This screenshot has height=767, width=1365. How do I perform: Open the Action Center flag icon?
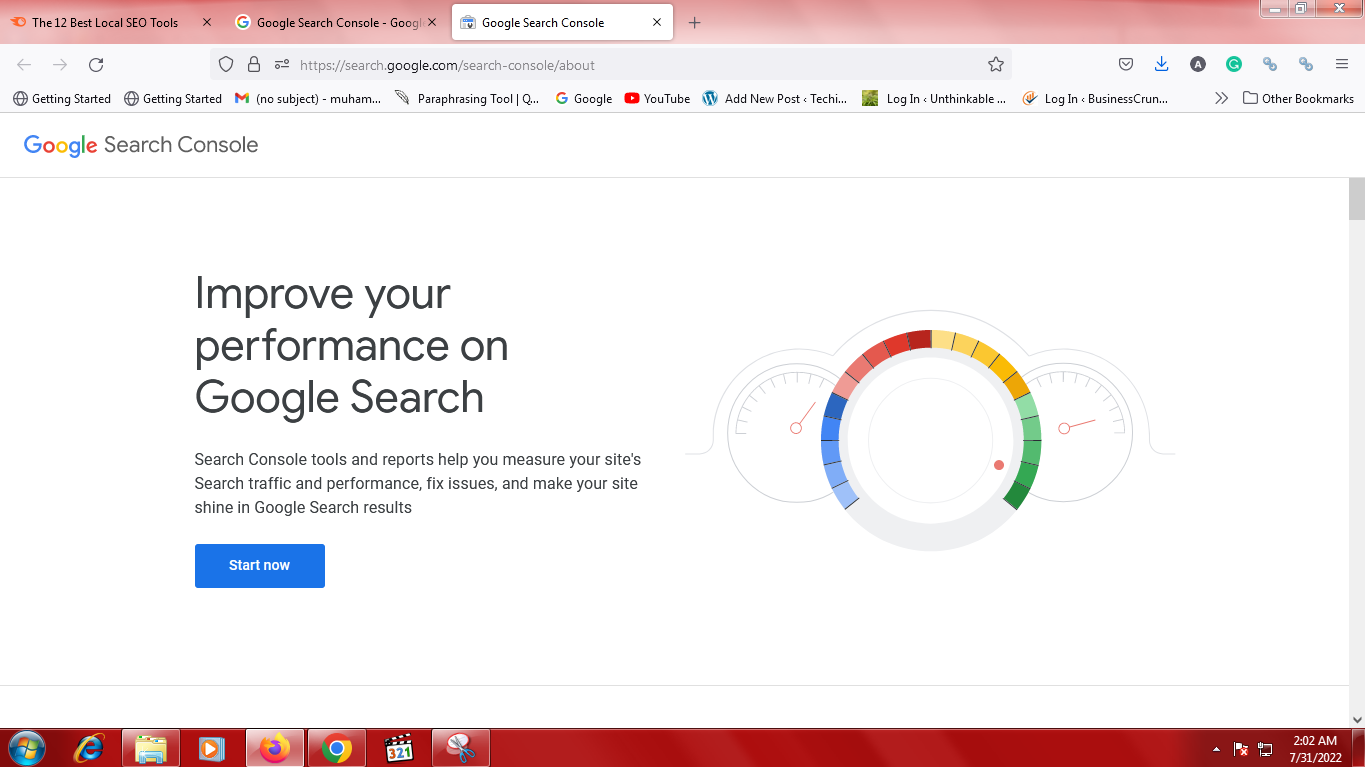1241,749
